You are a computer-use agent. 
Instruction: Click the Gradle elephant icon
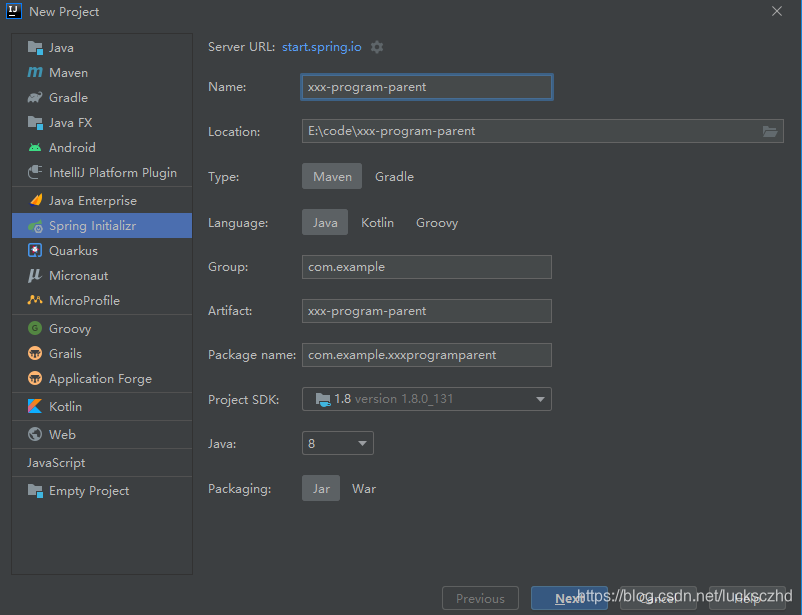tap(35, 97)
